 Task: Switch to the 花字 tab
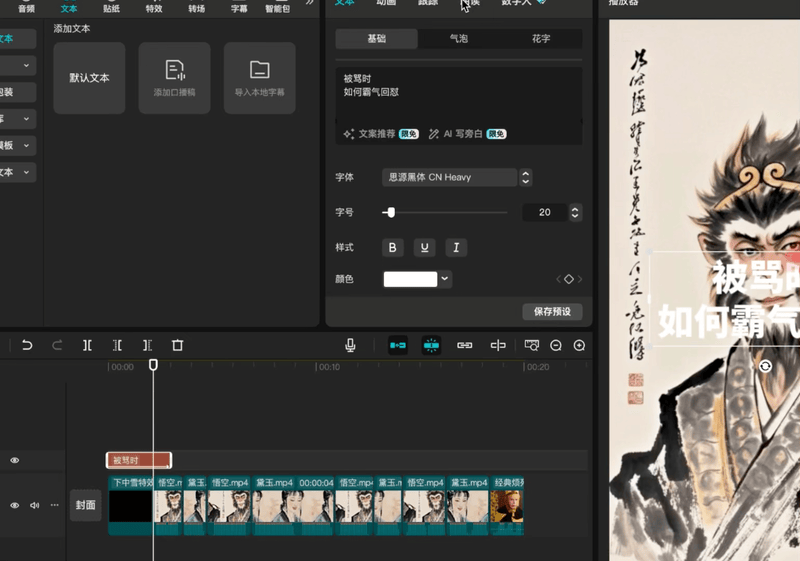tap(540, 39)
